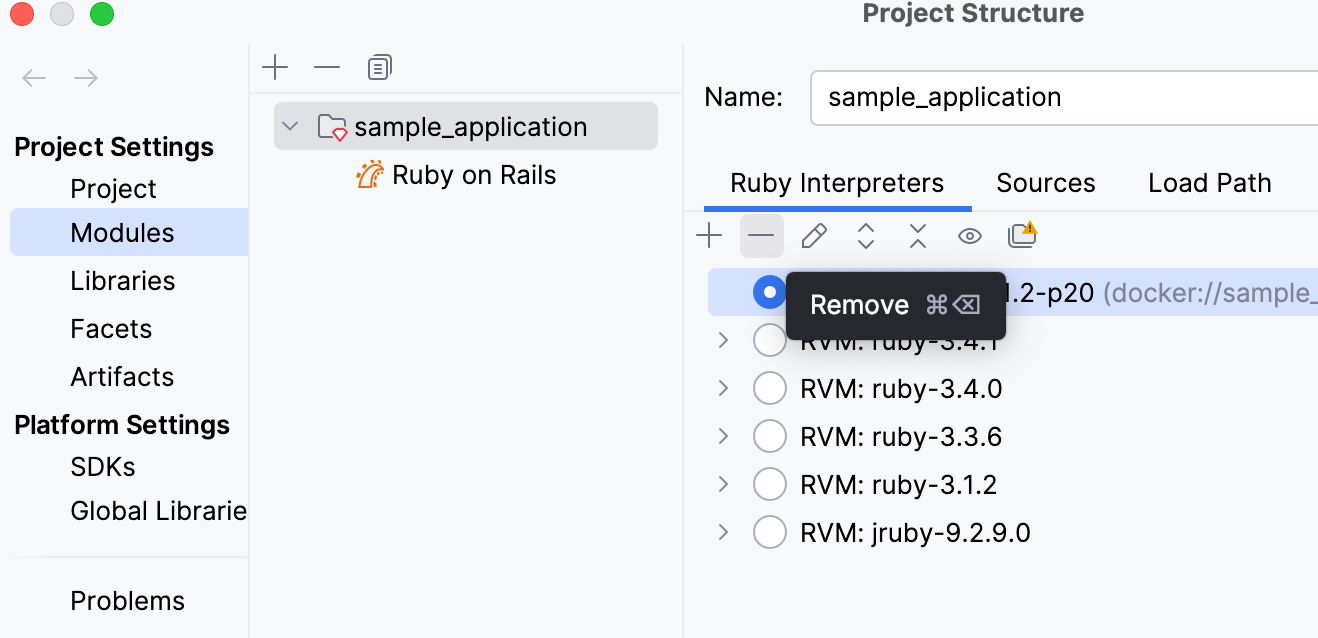Click Remove in the tooltip
This screenshot has height=638, width=1318.
click(x=860, y=305)
